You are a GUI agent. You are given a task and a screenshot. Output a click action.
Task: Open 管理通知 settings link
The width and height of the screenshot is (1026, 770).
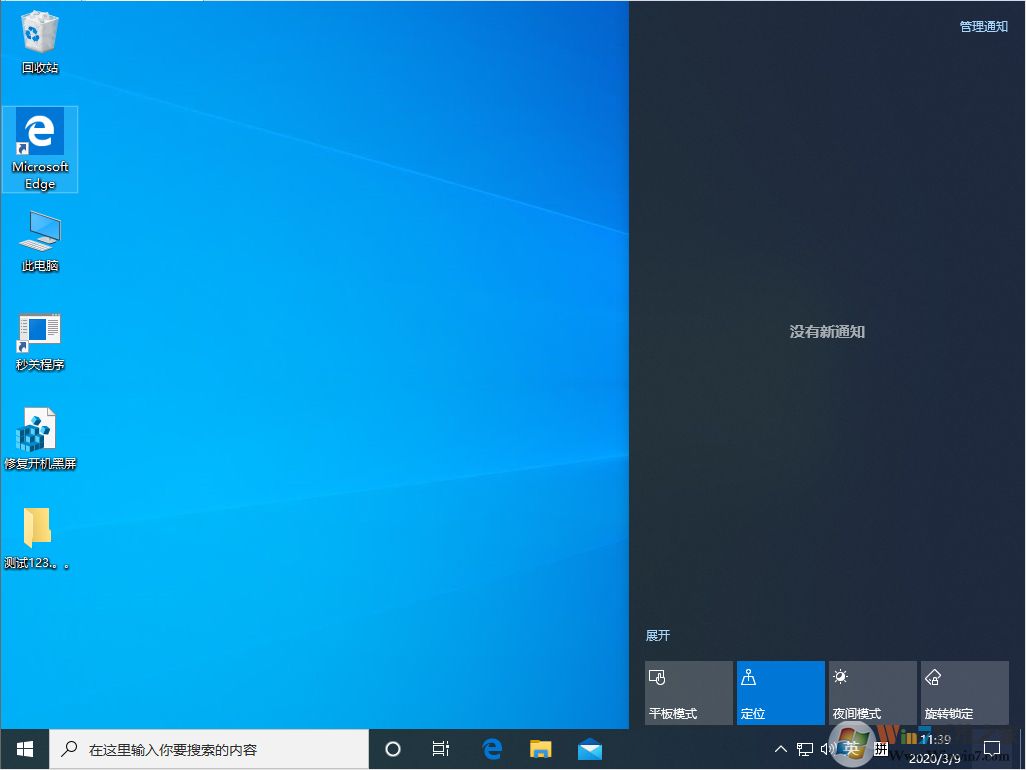coord(982,26)
